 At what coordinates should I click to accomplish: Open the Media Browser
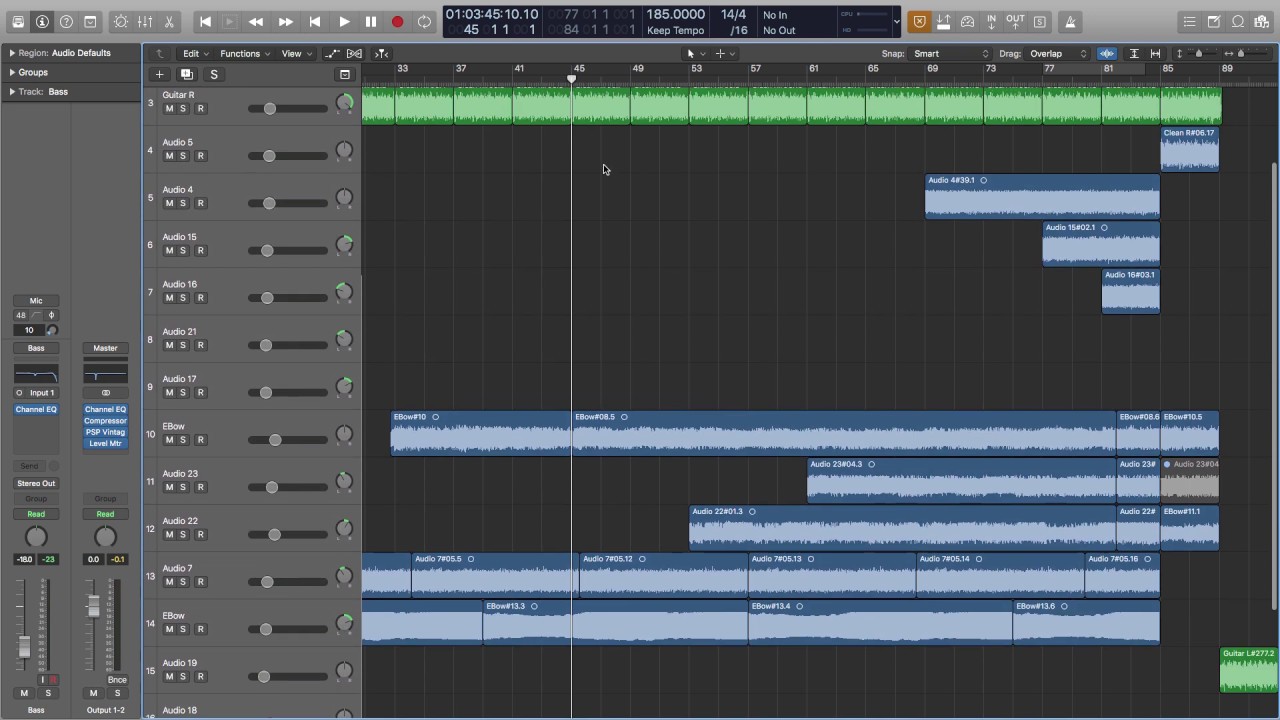tap(1262, 22)
